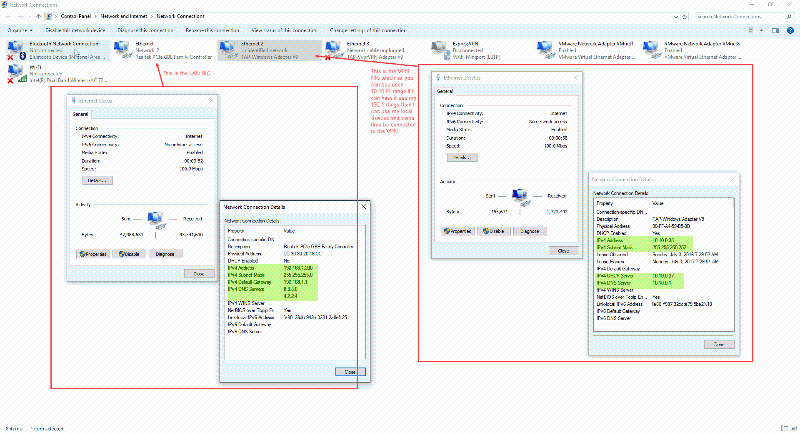Click Properties in Ethernet Status window
Image resolution: width=800 pixels, height=433 pixels.
(93, 253)
